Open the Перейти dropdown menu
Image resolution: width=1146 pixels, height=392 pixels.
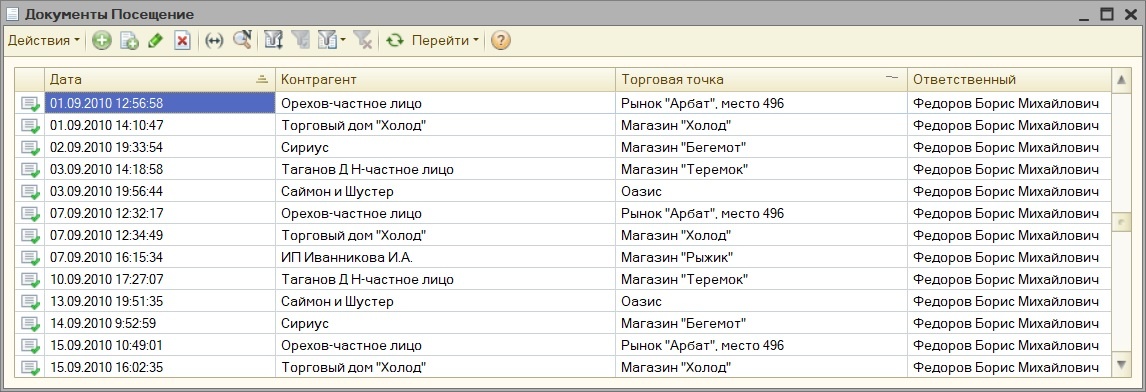[x=445, y=41]
